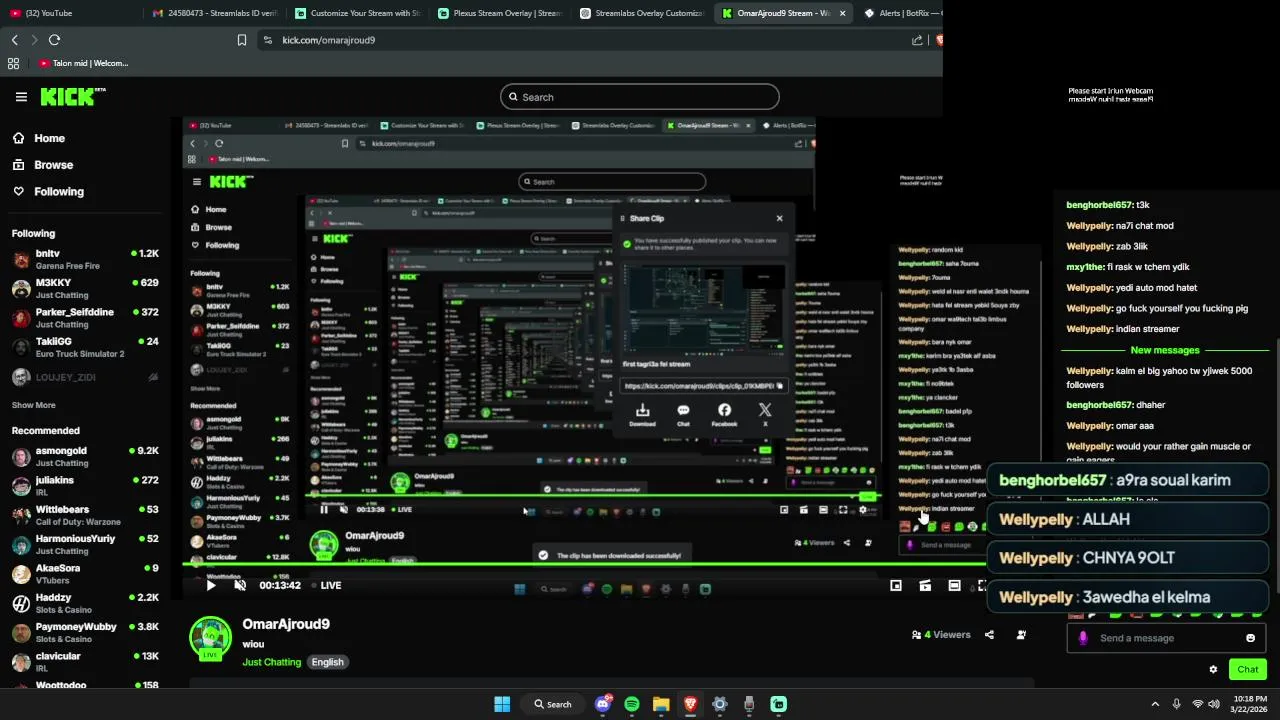Share the stream via share icon

989,634
